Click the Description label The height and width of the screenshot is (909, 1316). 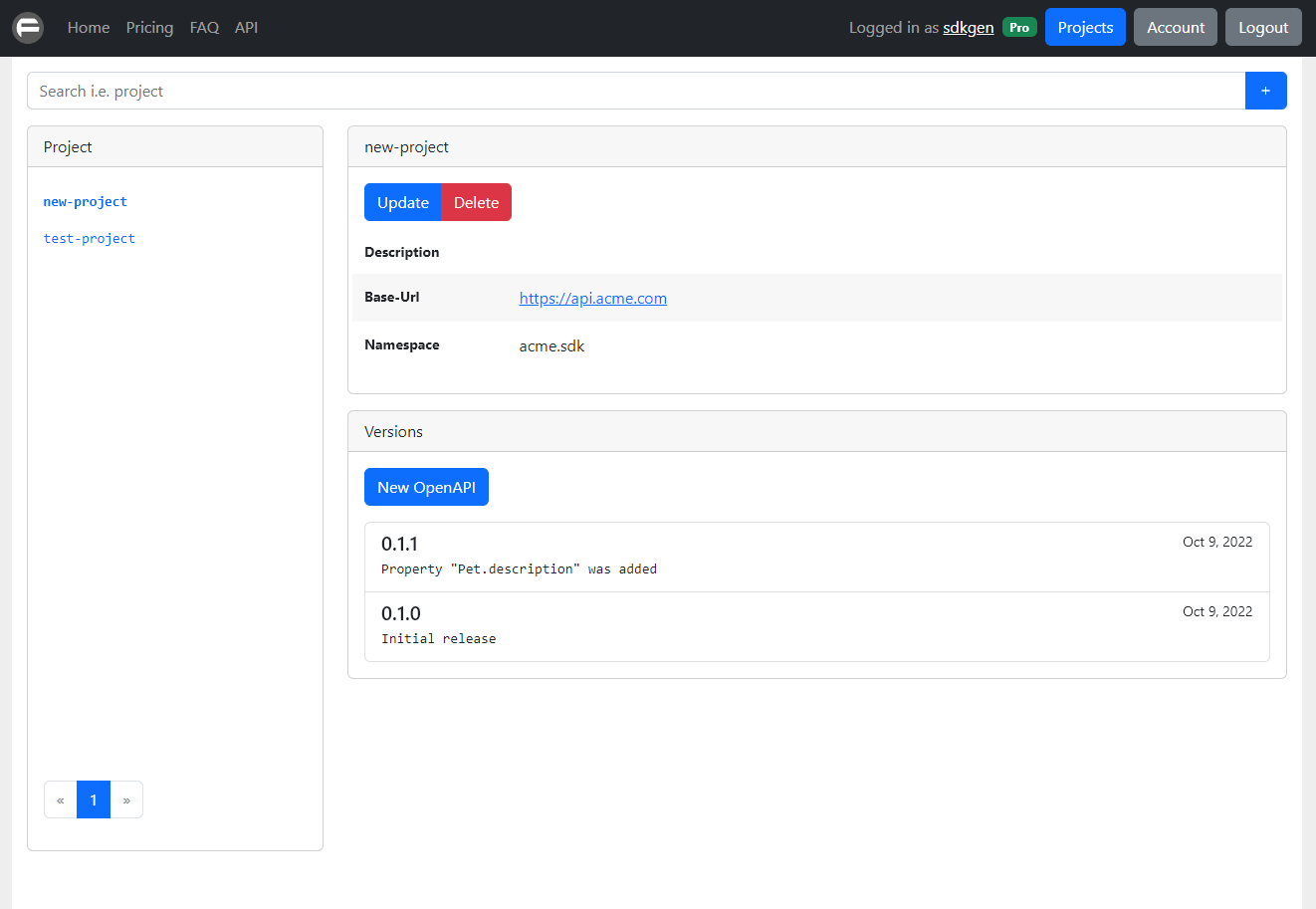(402, 252)
